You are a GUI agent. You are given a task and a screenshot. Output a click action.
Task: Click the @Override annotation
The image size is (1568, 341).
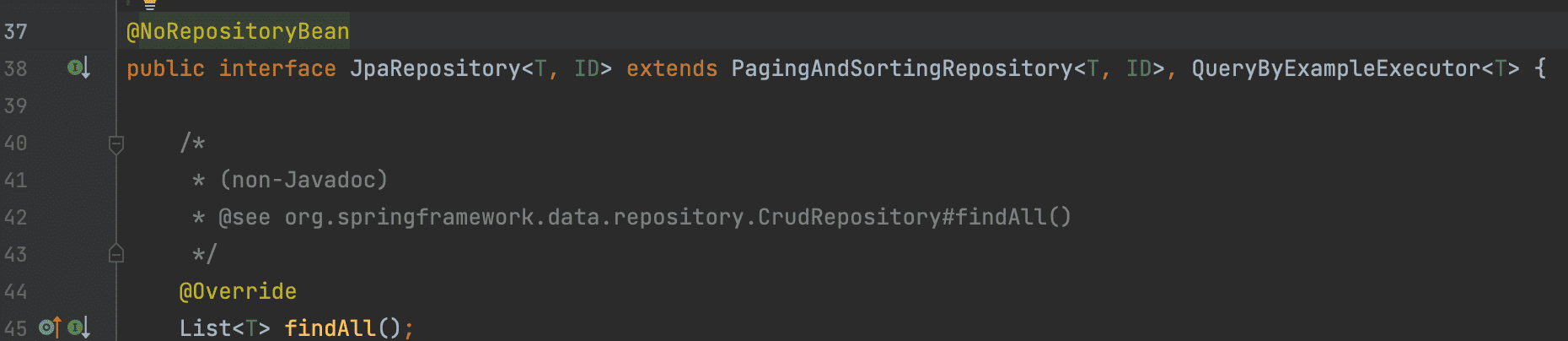click(x=238, y=291)
